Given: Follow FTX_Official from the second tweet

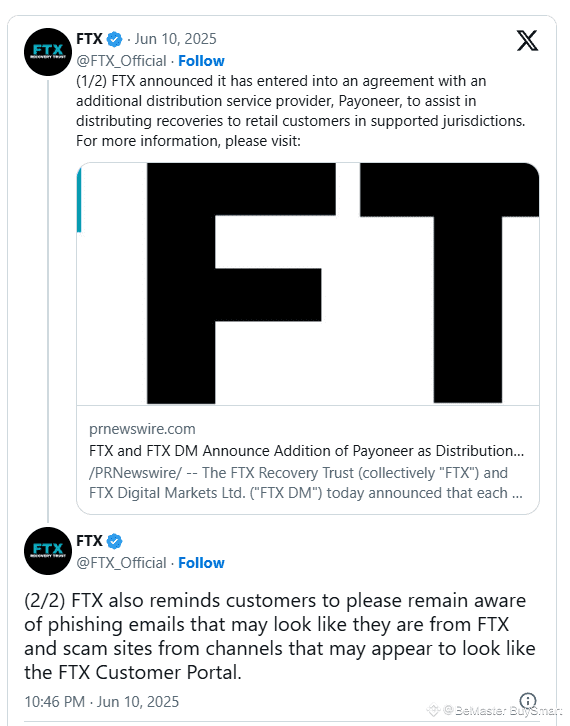Looking at the screenshot, I should (x=201, y=563).
